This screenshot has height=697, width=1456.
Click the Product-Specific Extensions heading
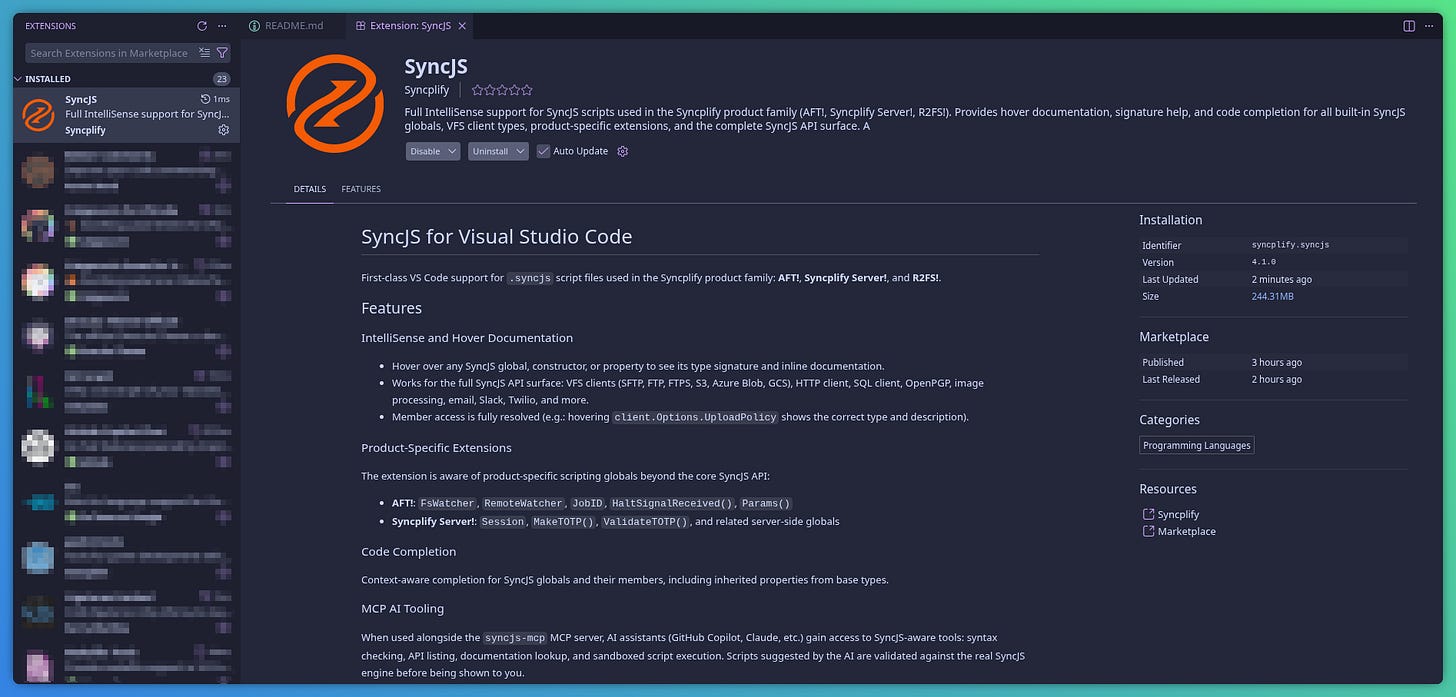[x=436, y=448]
